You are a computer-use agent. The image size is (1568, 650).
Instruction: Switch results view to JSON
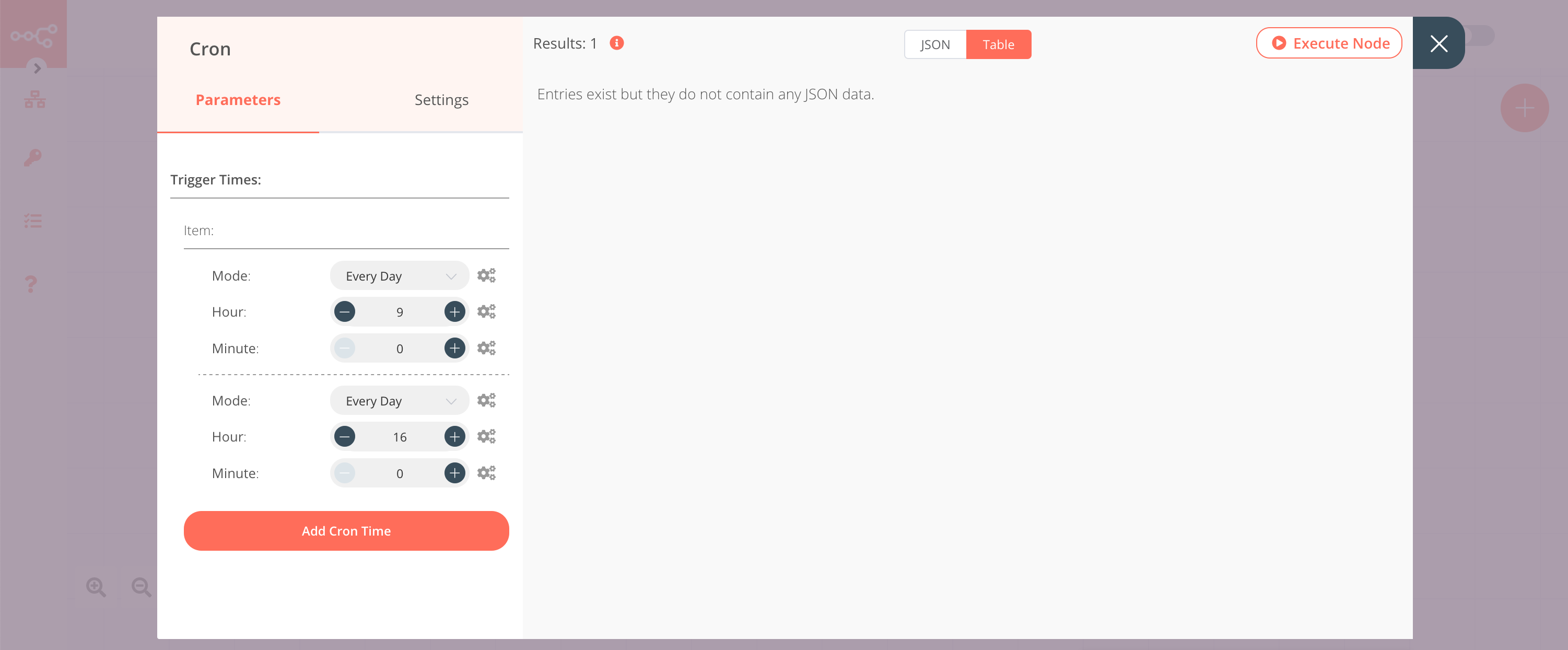934,44
